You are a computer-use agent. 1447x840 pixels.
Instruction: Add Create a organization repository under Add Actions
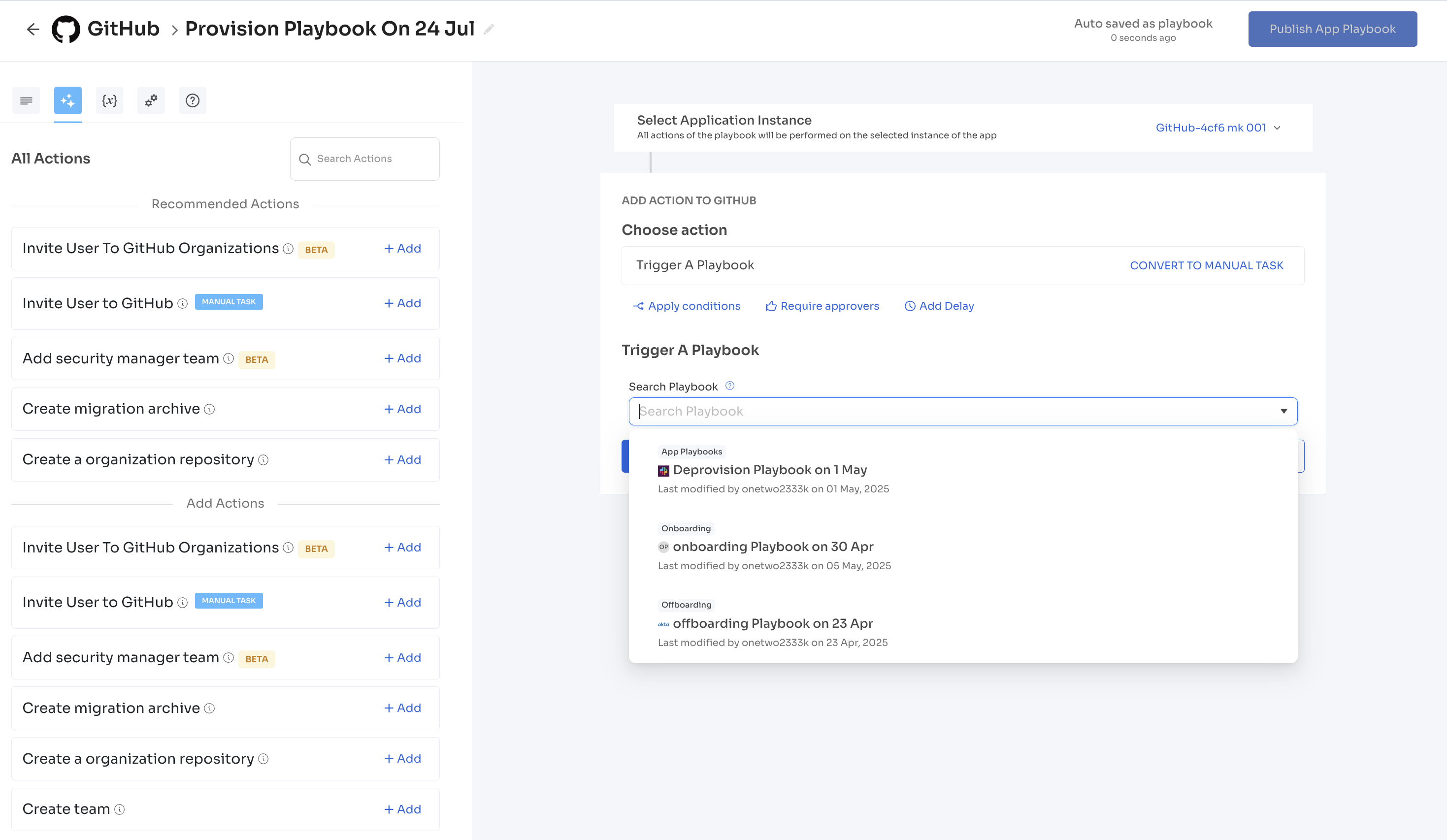point(402,759)
